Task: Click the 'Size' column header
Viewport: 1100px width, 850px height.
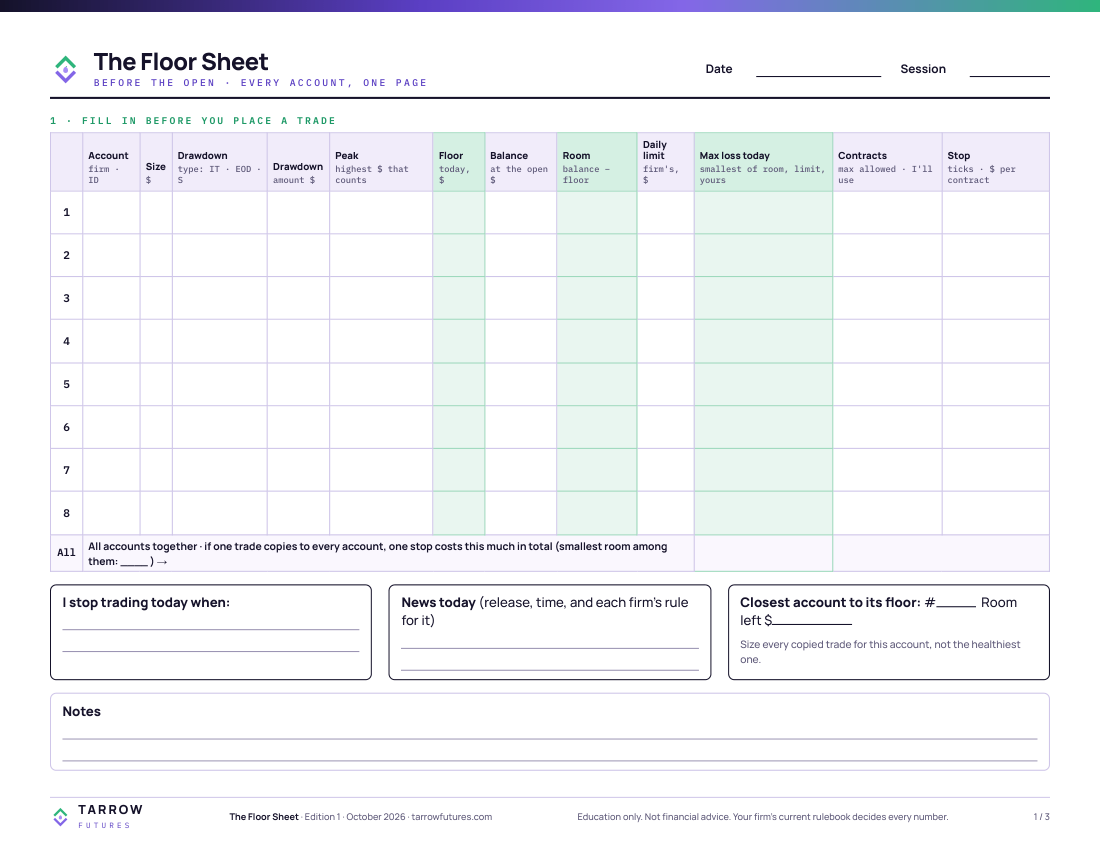Action: click(x=156, y=162)
